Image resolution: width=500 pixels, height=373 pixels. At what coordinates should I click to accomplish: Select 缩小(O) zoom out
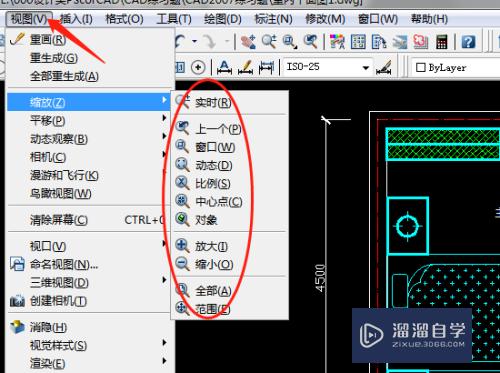[230, 265]
